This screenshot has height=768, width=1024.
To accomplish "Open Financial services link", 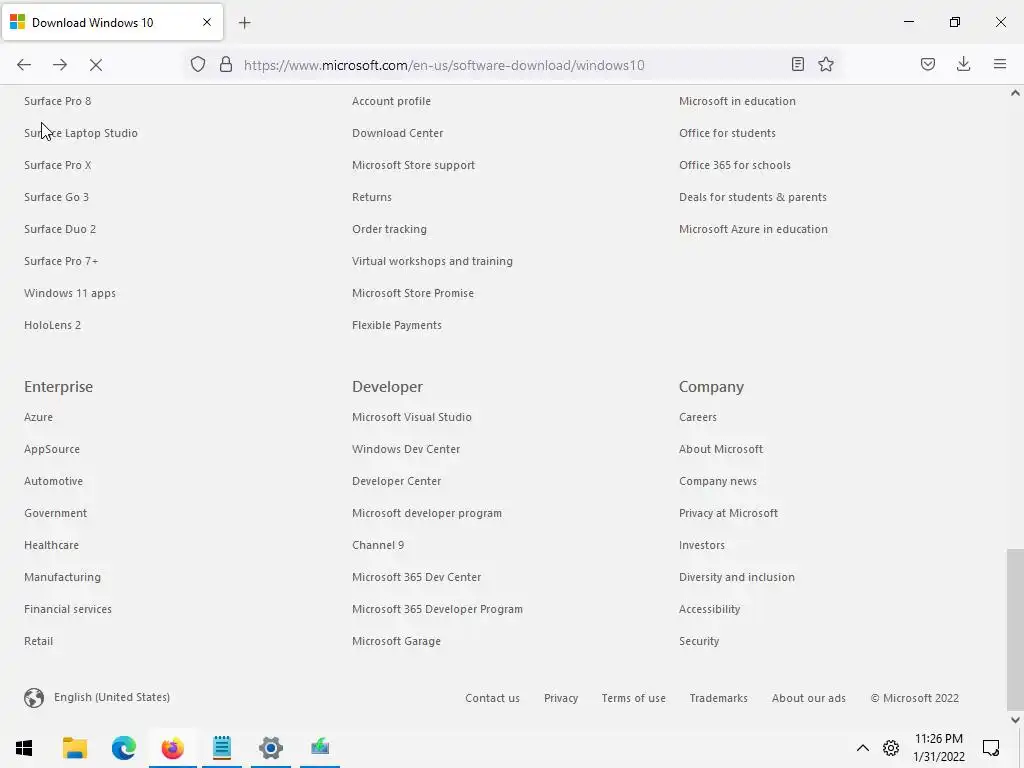I will tap(68, 609).
